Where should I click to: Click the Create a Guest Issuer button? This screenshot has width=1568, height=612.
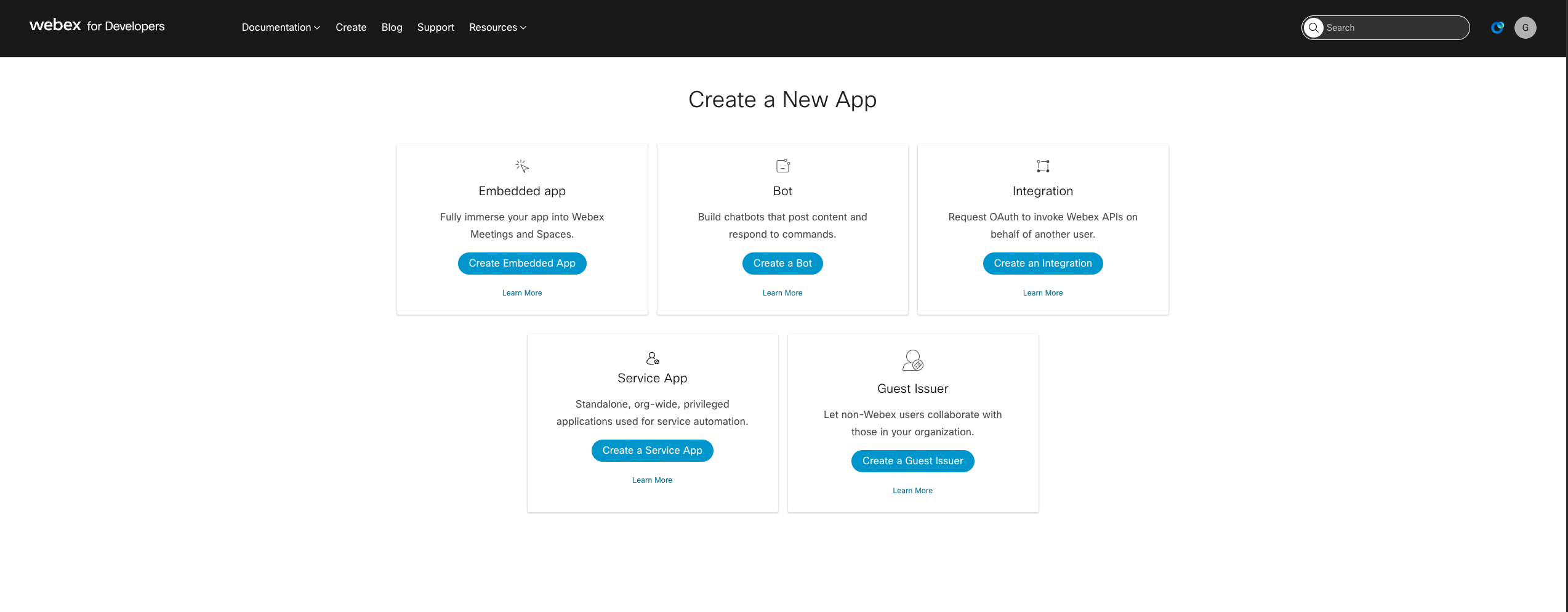tap(913, 461)
